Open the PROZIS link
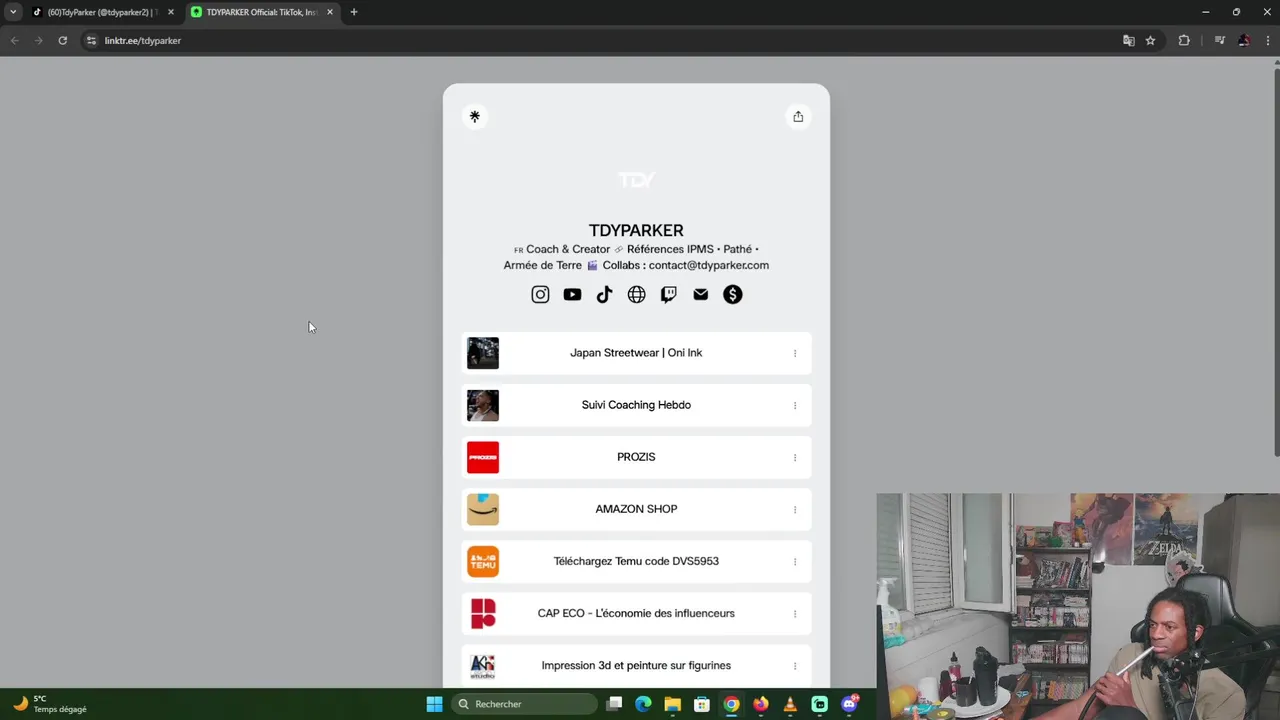The image size is (1280, 720). click(636, 457)
